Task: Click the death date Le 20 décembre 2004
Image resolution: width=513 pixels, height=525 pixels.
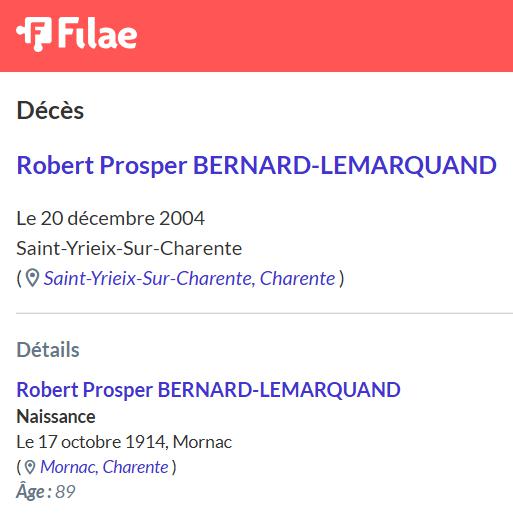Action: [x=111, y=218]
